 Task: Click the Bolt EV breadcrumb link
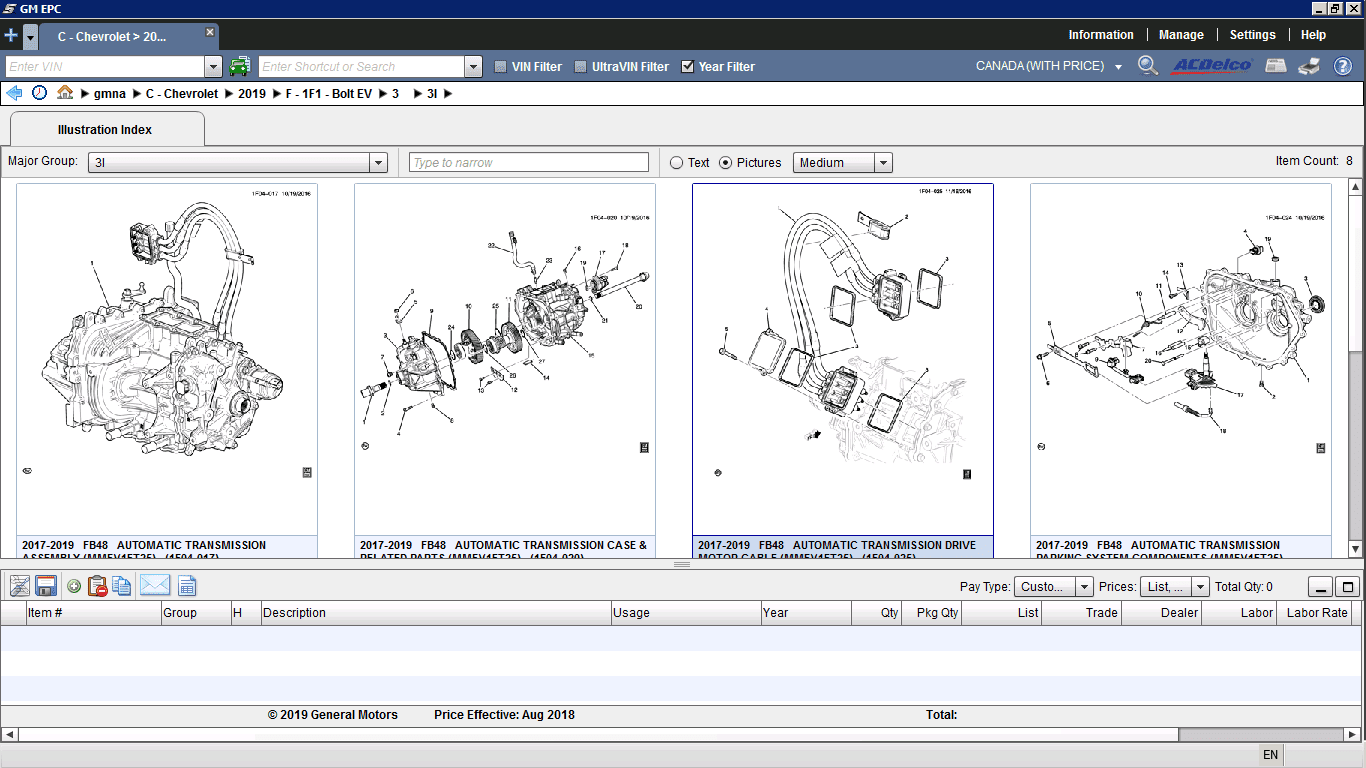coord(328,94)
